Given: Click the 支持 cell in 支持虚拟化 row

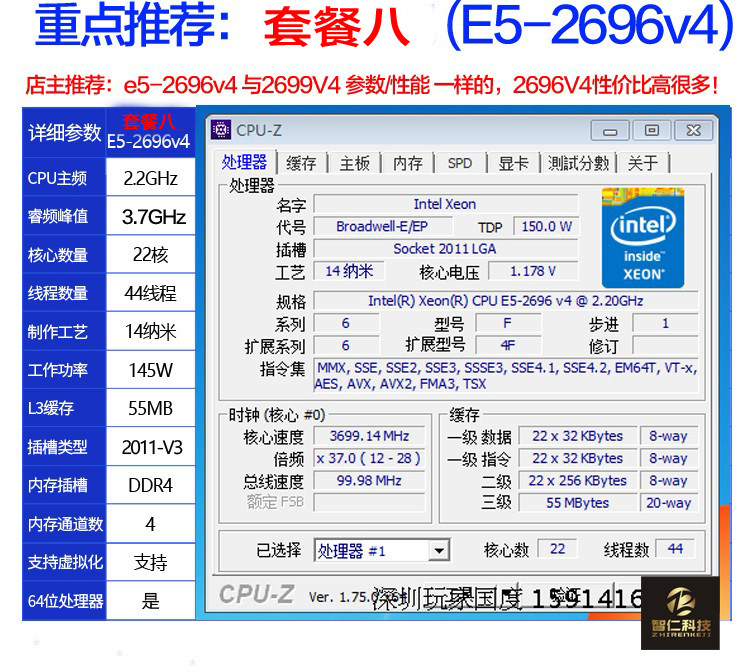Looking at the screenshot, I should 150,562.
